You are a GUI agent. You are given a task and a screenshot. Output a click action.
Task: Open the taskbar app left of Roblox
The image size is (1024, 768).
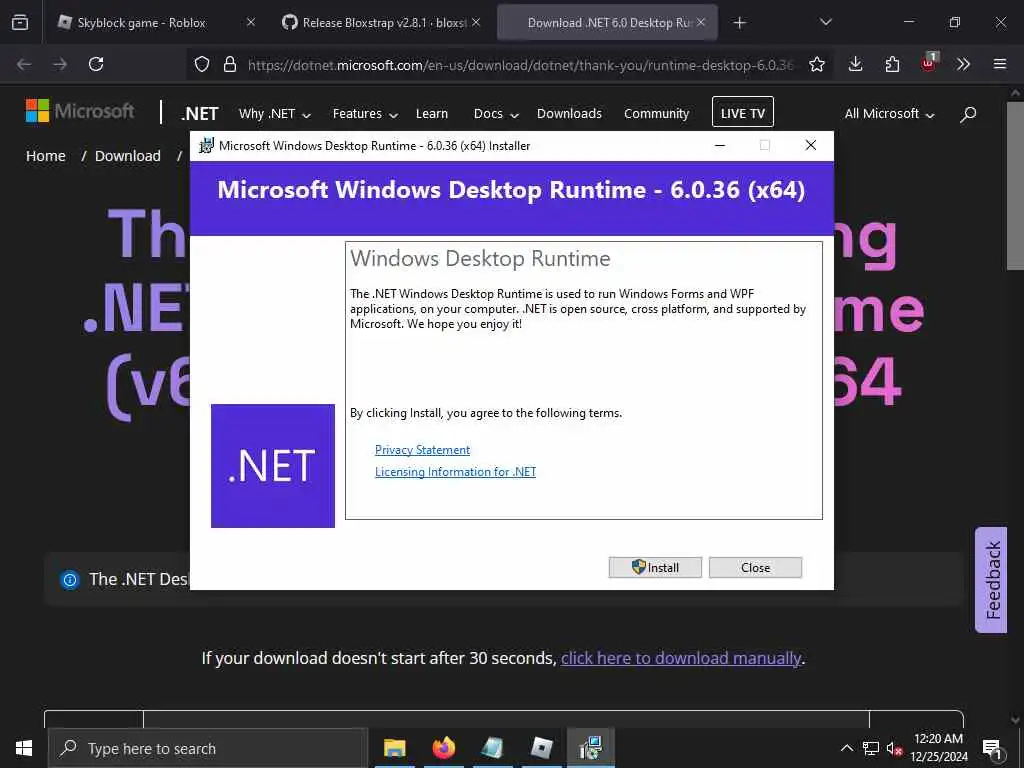point(492,748)
